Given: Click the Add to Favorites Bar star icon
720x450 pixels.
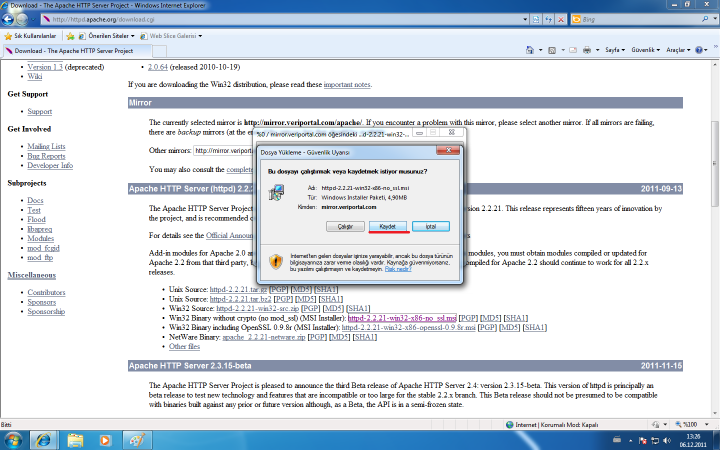Looking at the screenshot, I should tap(70, 36).
